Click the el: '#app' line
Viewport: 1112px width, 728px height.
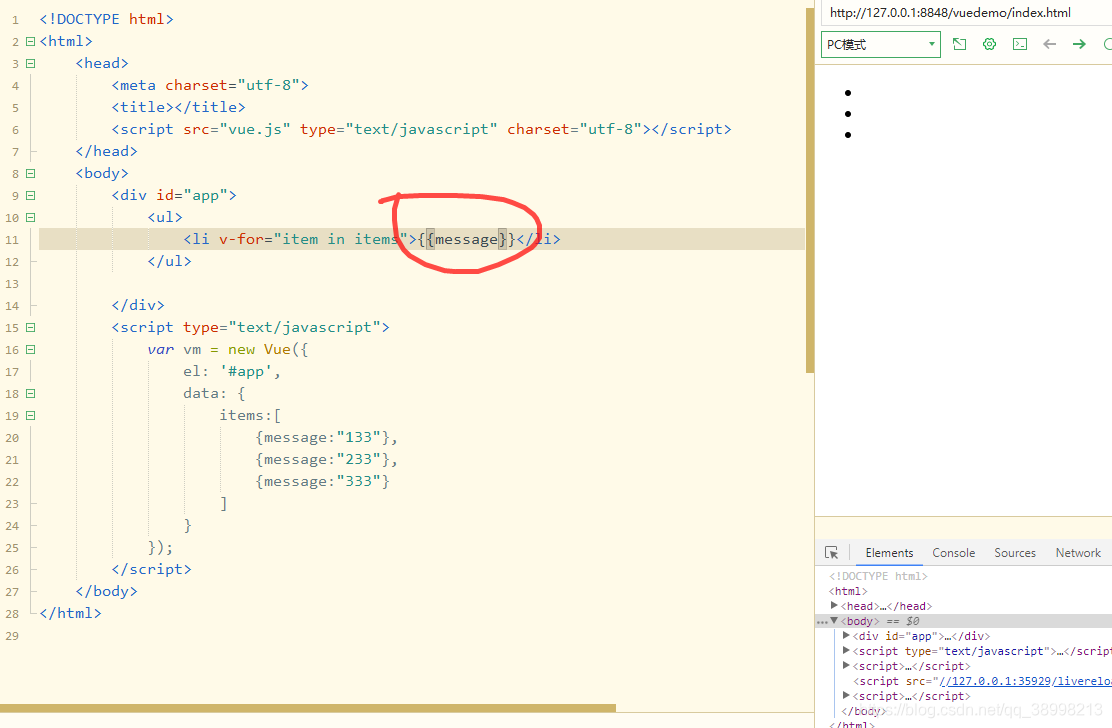tap(232, 371)
